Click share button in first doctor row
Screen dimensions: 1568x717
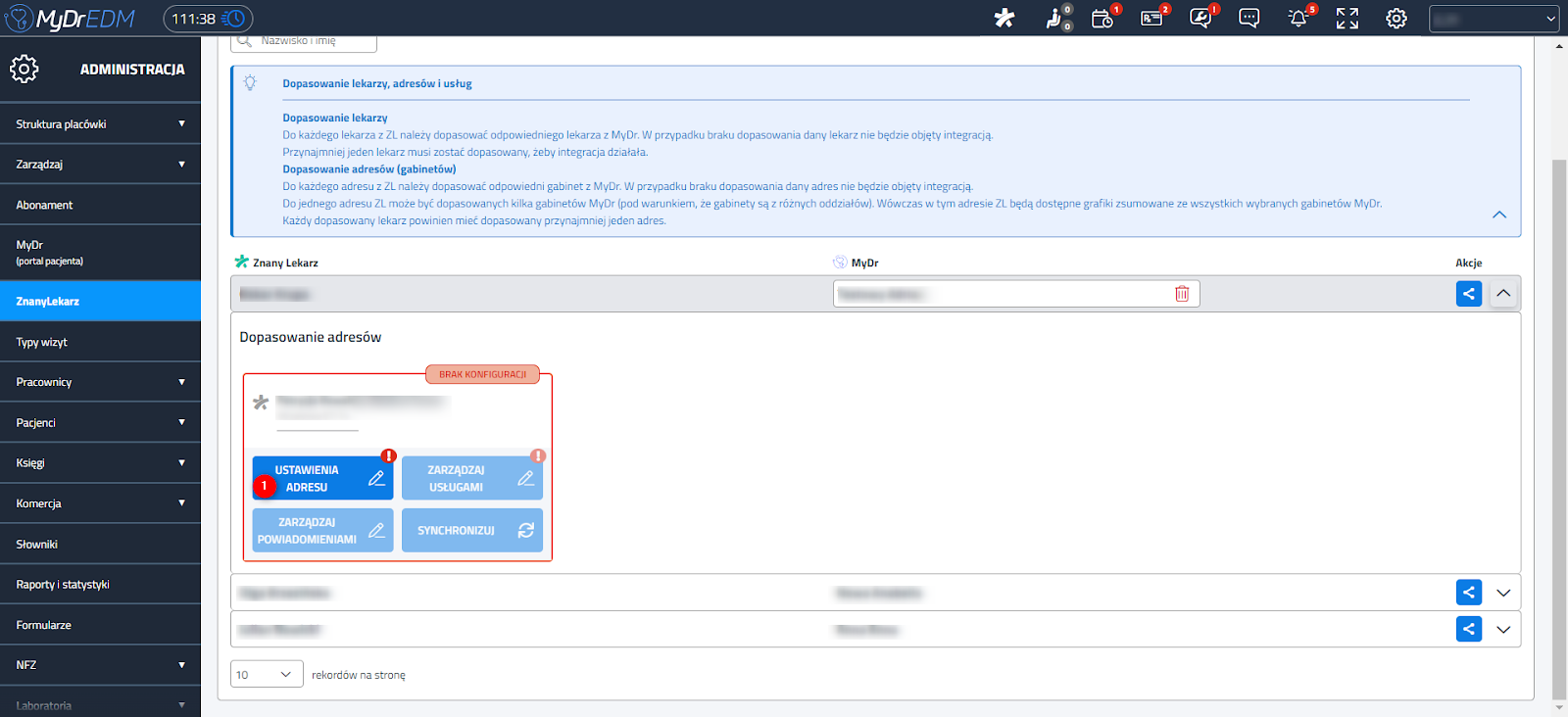tap(1469, 294)
